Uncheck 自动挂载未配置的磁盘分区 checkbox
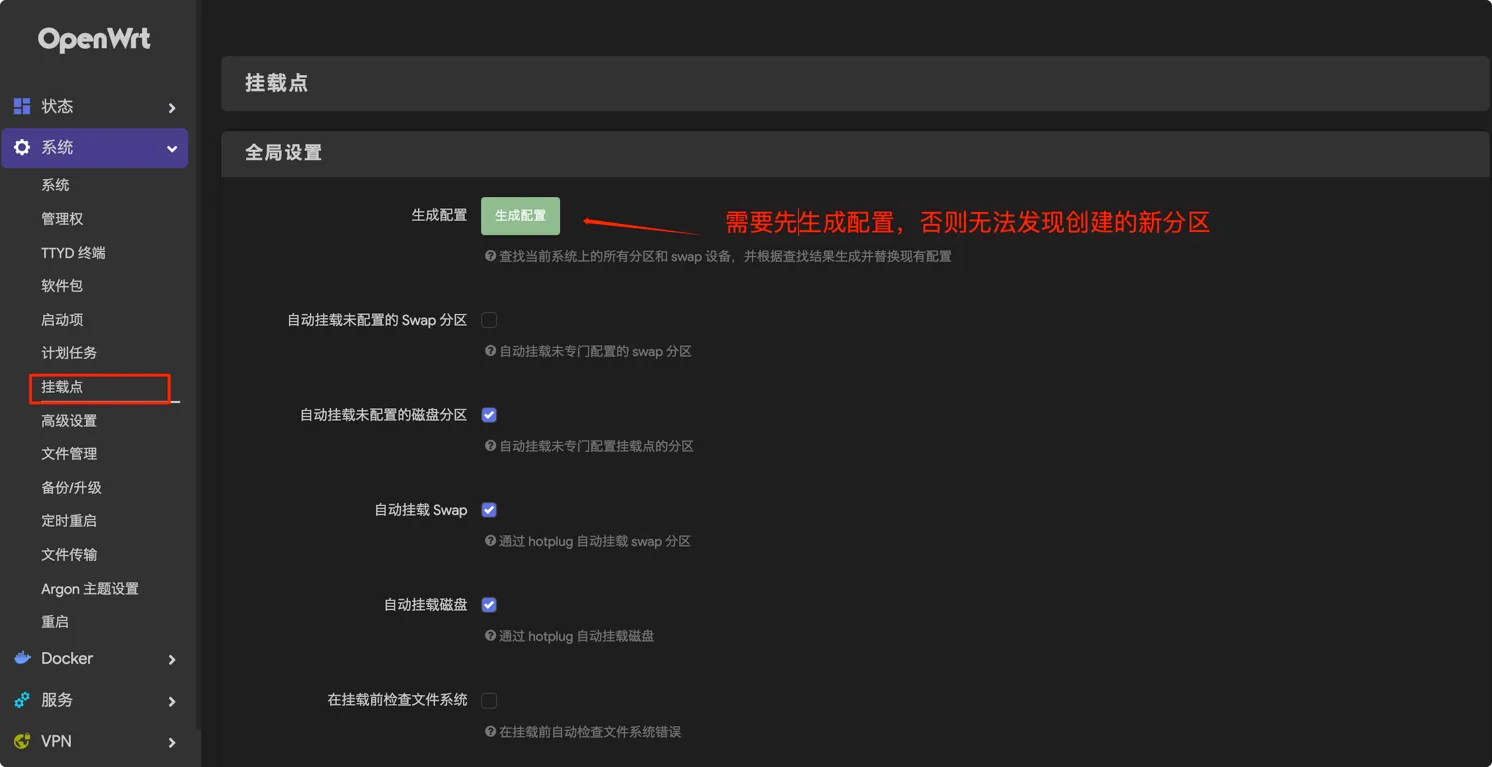The image size is (1492, 767). (x=489, y=415)
